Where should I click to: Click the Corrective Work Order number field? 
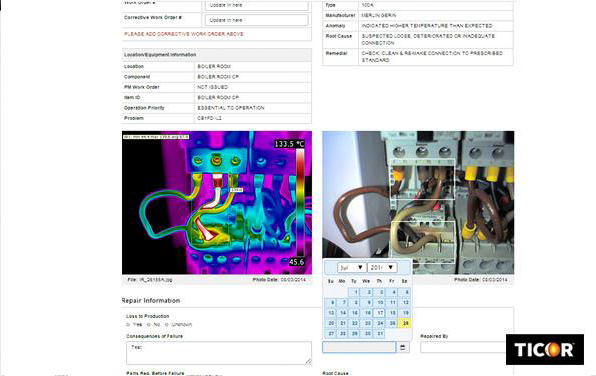coord(257,20)
